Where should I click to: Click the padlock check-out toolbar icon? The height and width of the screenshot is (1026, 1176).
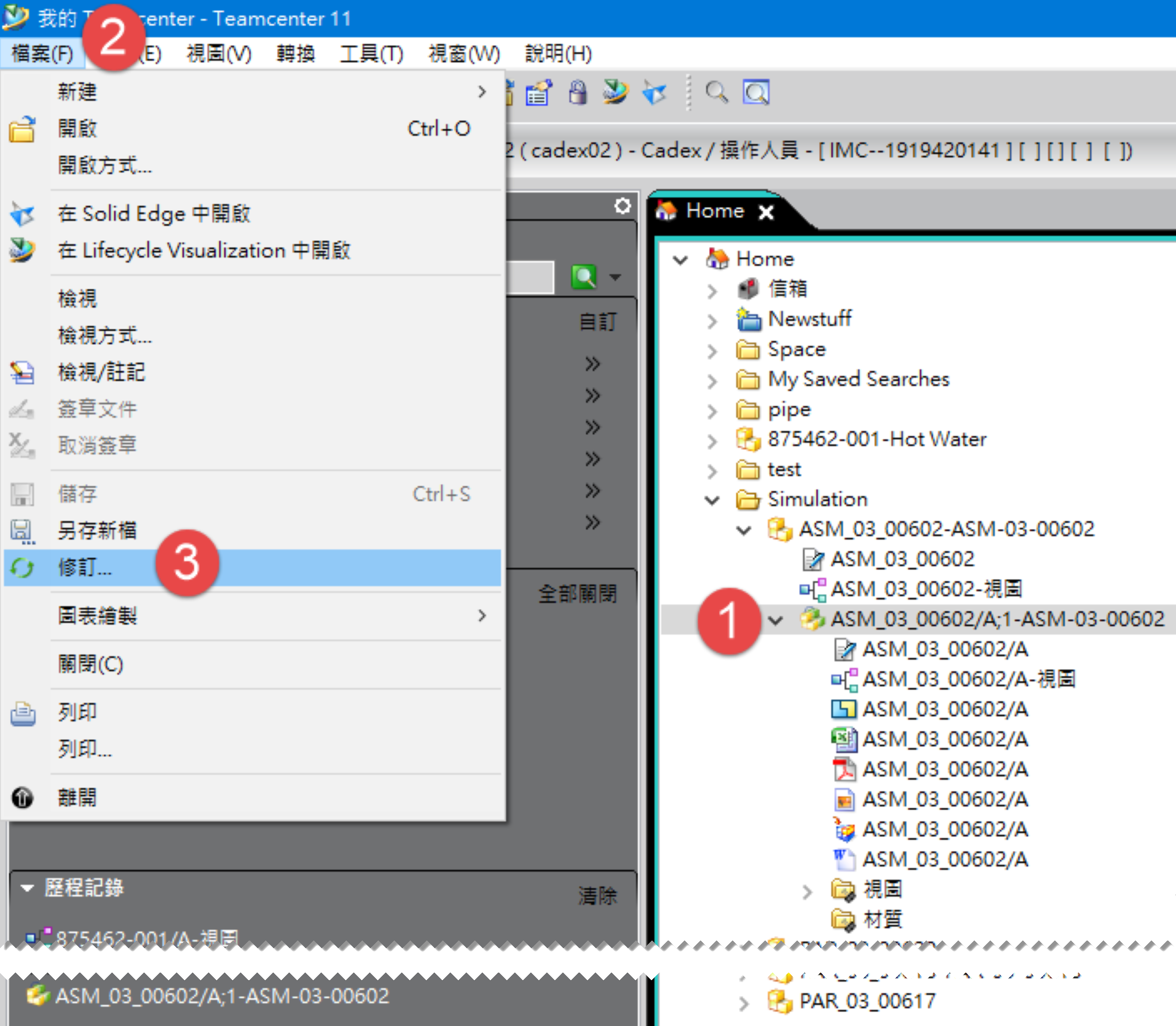[578, 93]
